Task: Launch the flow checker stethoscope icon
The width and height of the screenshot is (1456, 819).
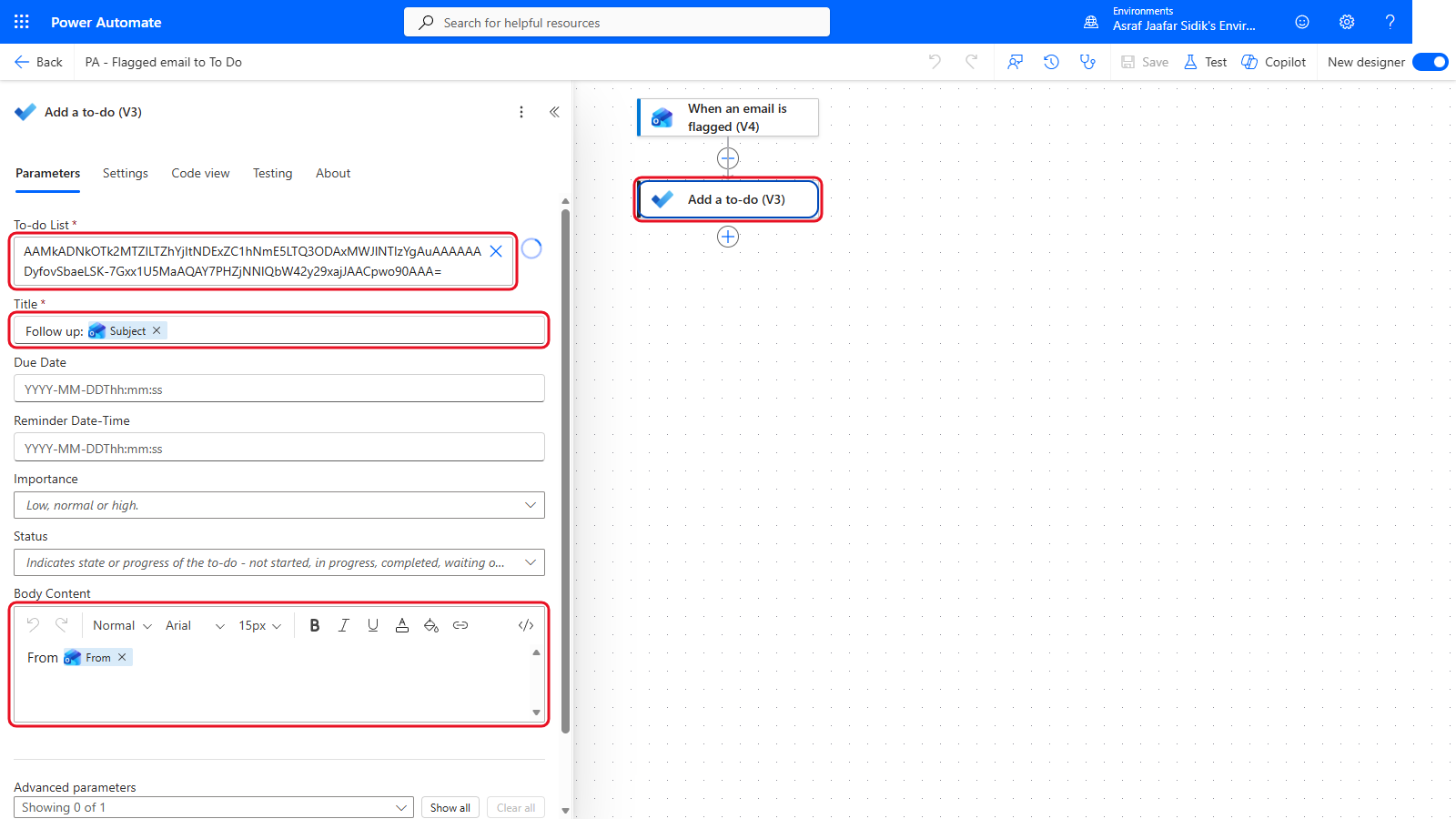Action: pos(1087,62)
